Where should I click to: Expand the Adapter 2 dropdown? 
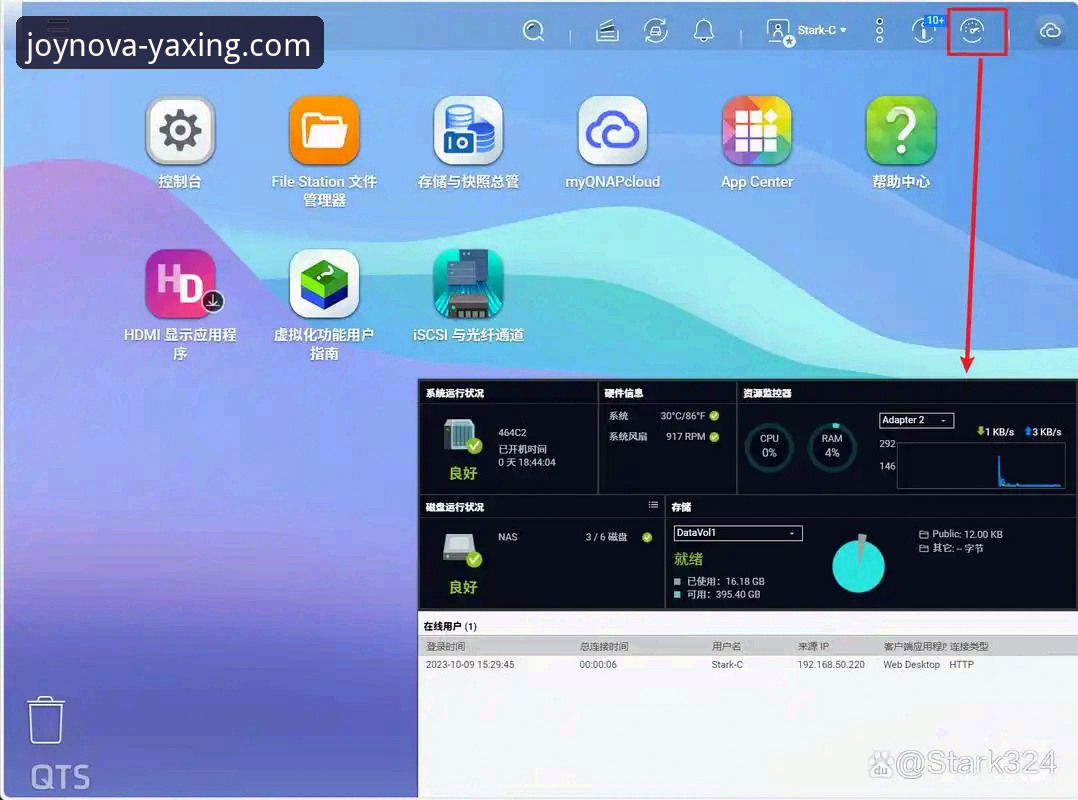tap(916, 420)
